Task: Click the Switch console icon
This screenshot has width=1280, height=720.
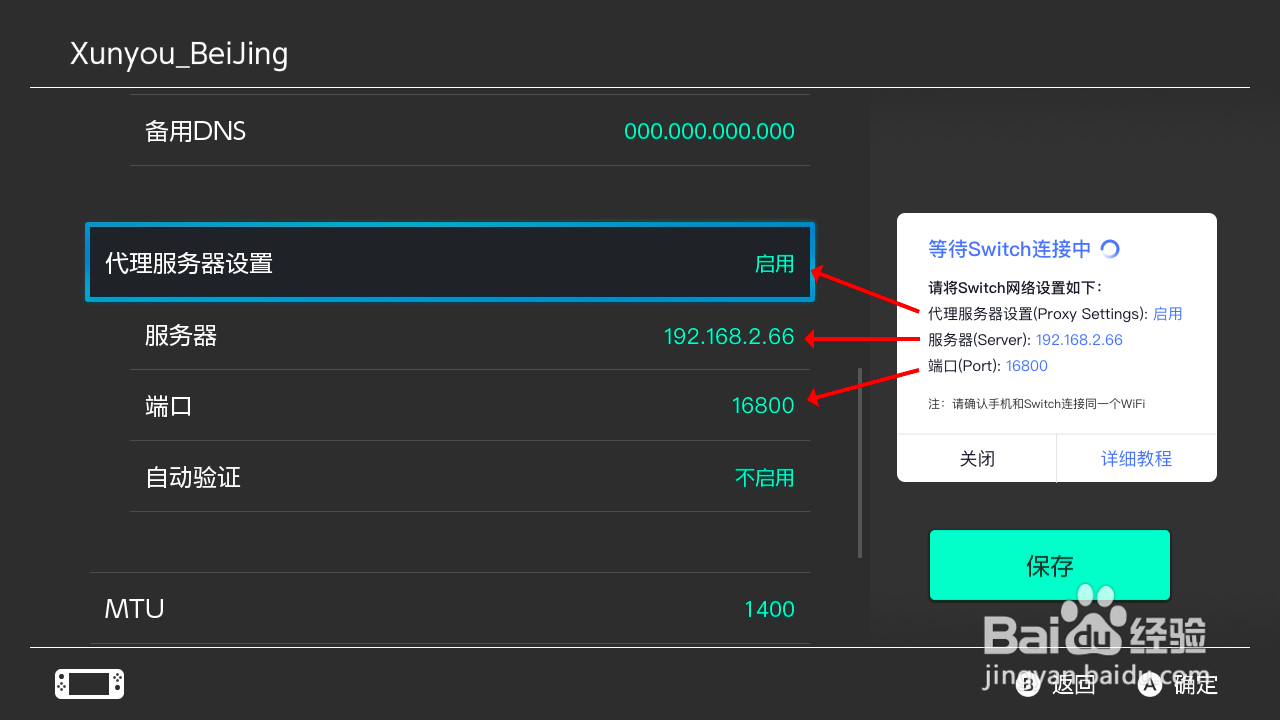Action: click(x=89, y=684)
